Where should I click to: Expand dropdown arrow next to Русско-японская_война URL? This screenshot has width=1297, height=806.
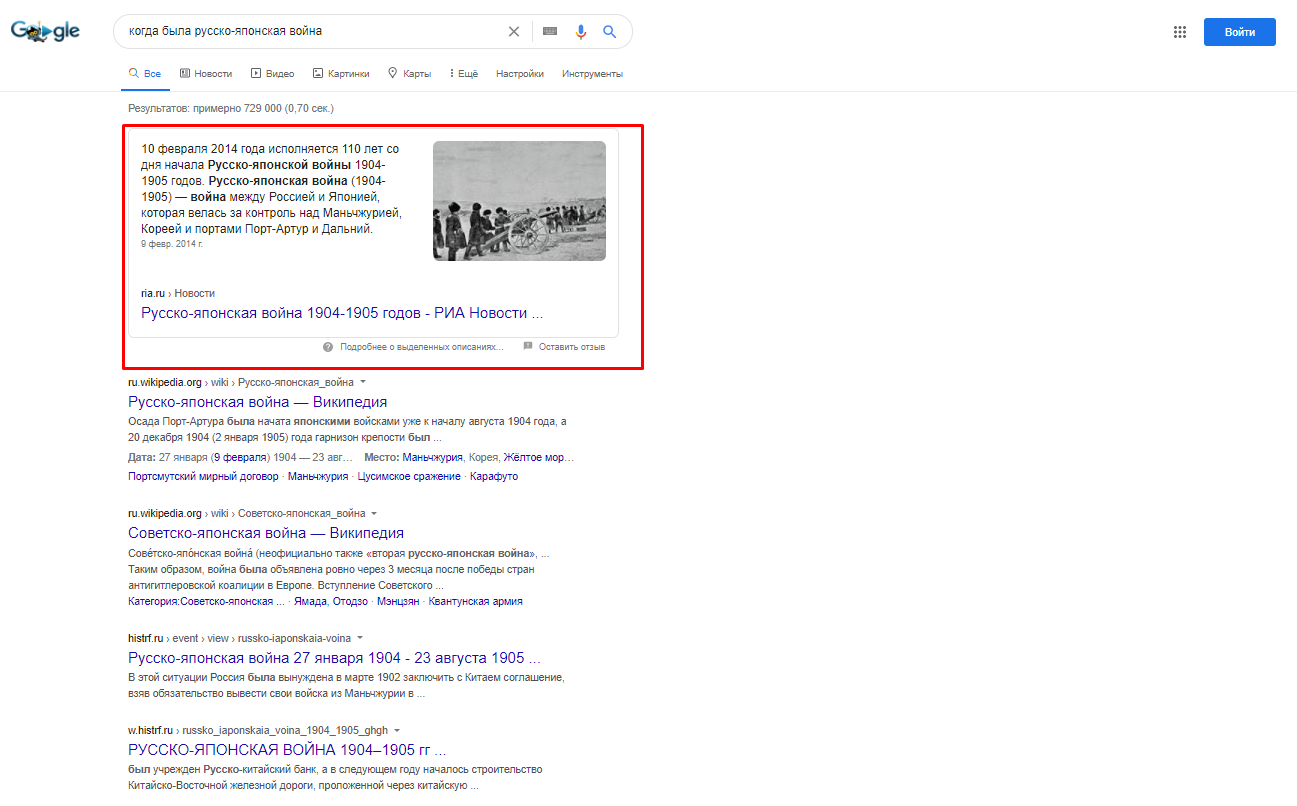pyautogui.click(x=363, y=382)
